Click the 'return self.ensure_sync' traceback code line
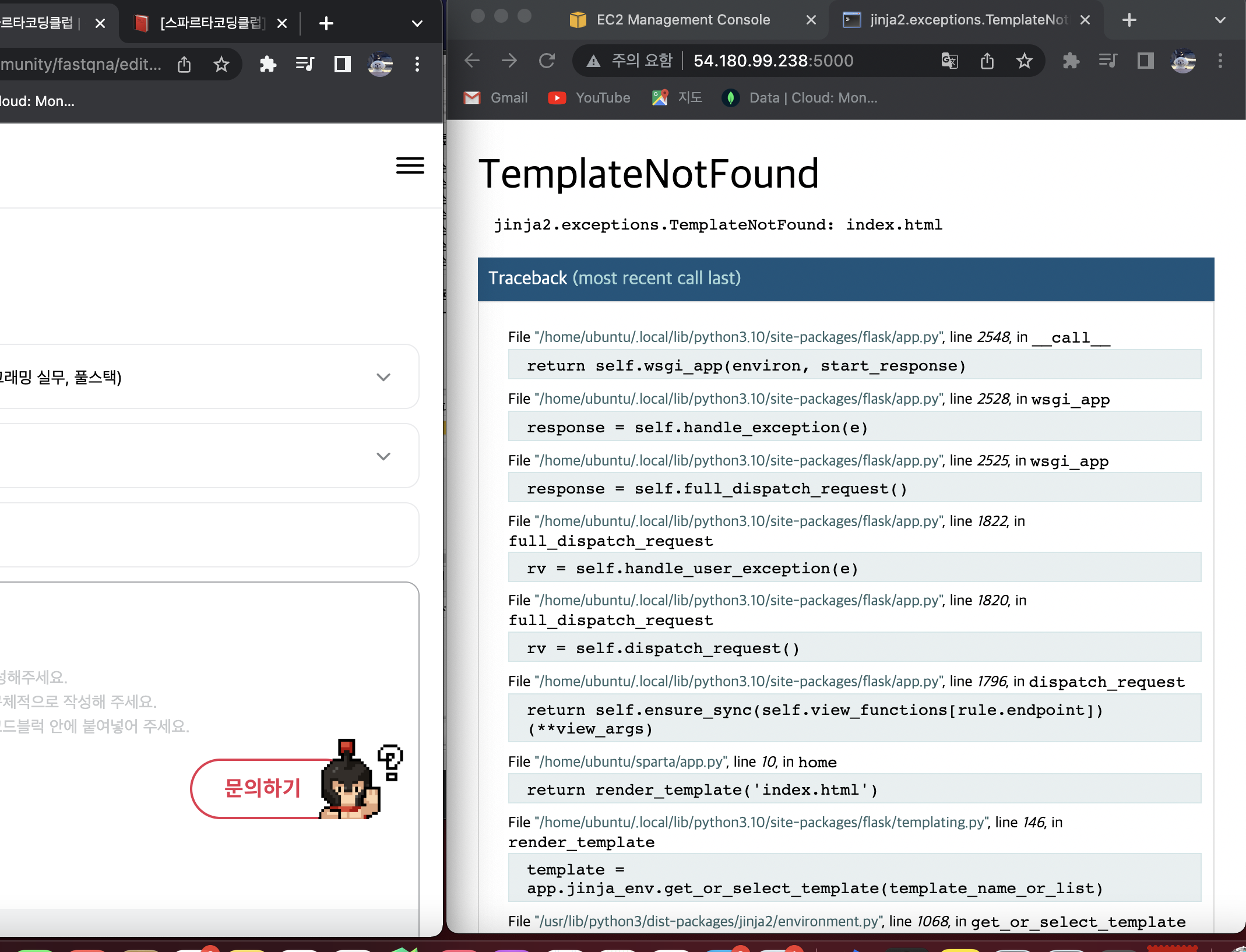The height and width of the screenshot is (952, 1246). (854, 718)
